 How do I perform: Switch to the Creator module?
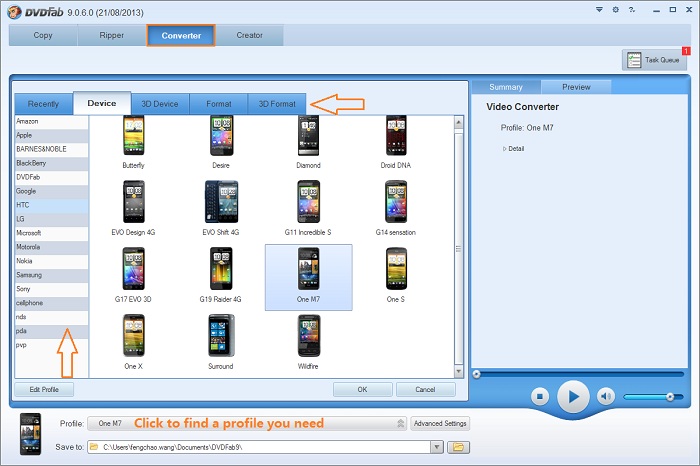(x=250, y=35)
